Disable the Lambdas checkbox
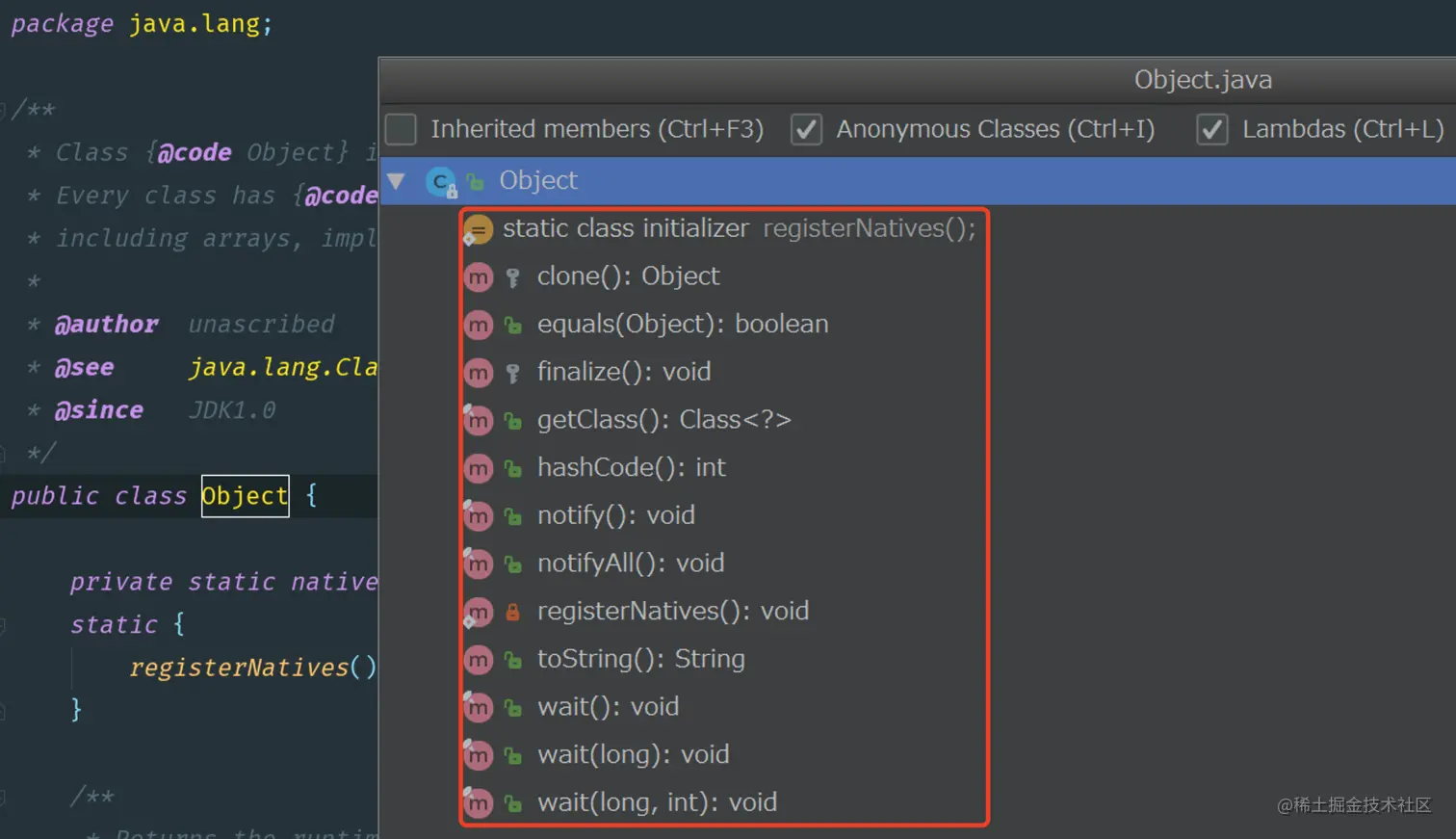Screen dimensions: 1456x839 coord(1211,129)
